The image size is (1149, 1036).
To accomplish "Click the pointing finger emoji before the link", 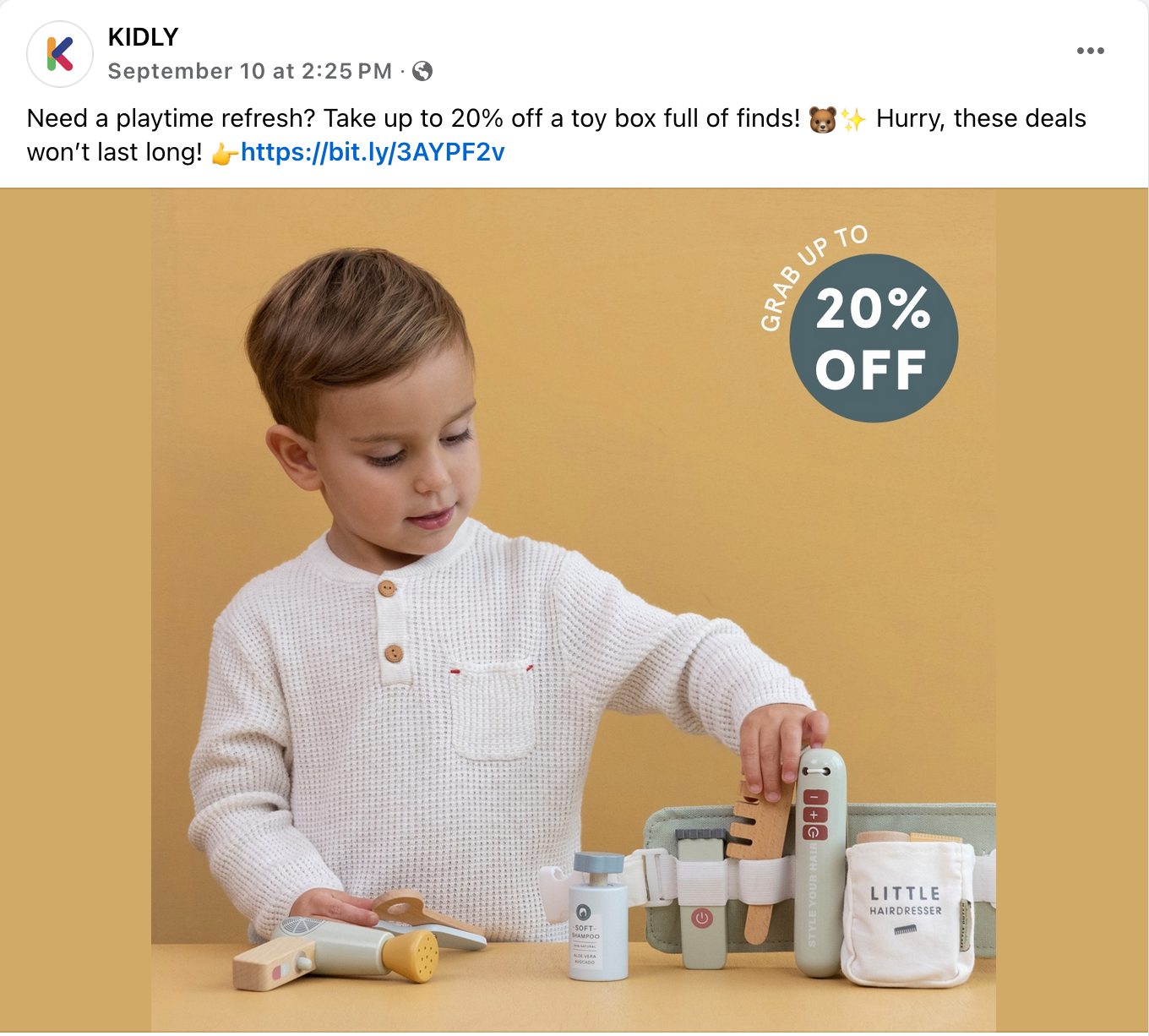I will (224, 153).
